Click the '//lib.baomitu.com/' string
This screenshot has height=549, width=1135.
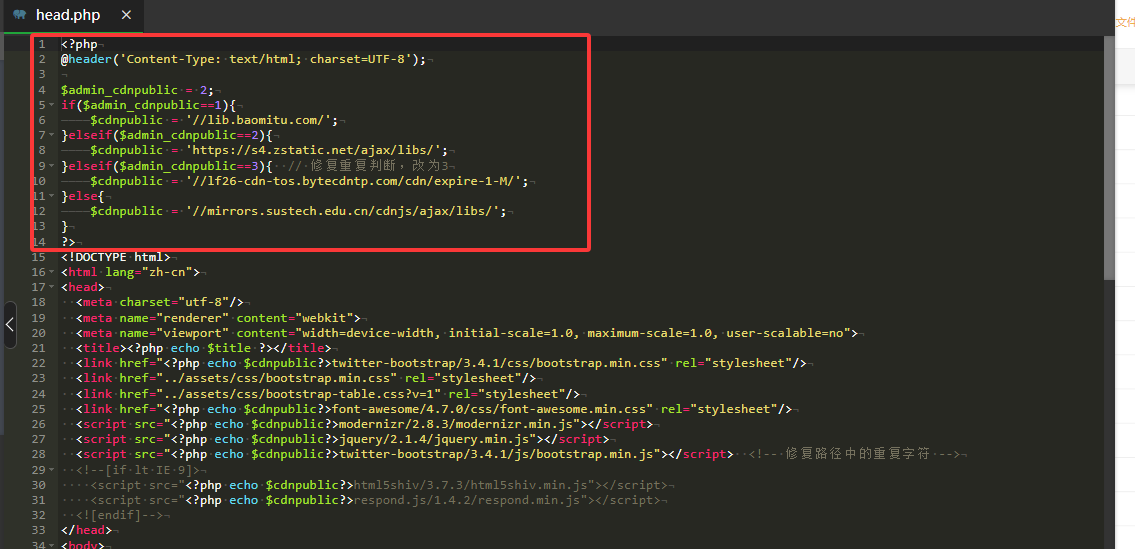[258, 120]
